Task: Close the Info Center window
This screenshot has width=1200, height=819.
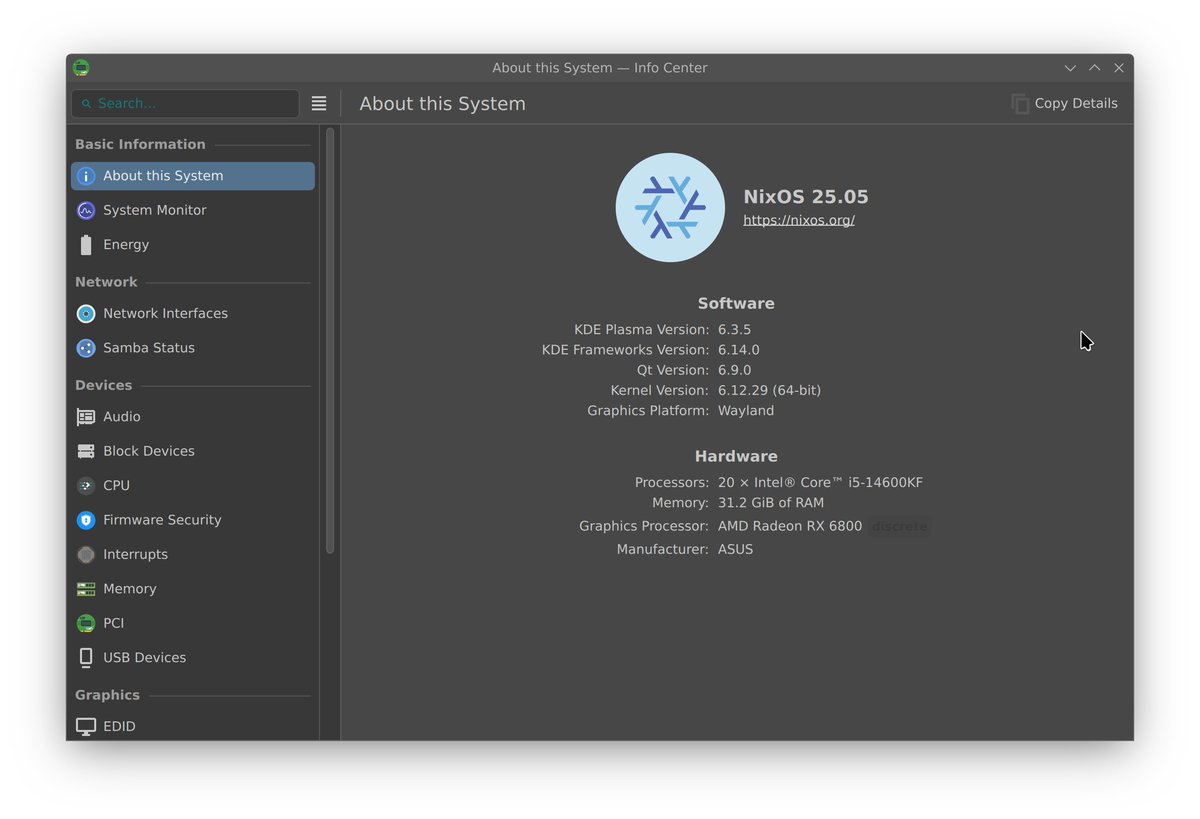Action: click(x=1119, y=68)
